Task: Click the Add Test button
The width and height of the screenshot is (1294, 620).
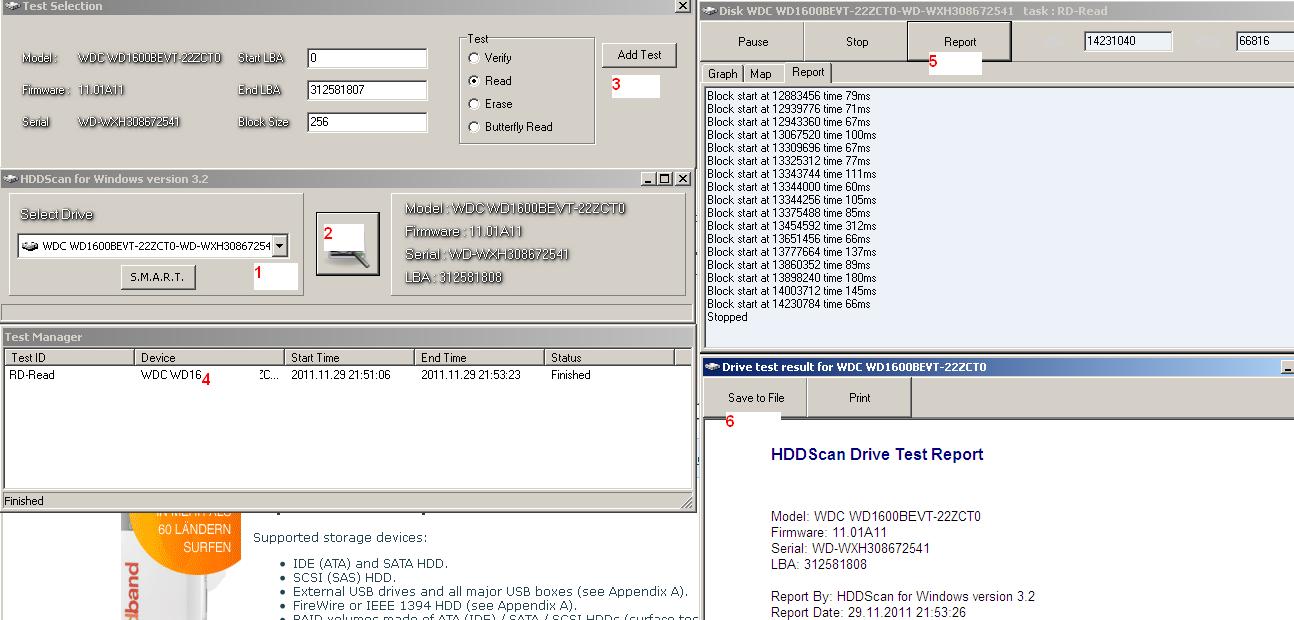Action: [640, 55]
